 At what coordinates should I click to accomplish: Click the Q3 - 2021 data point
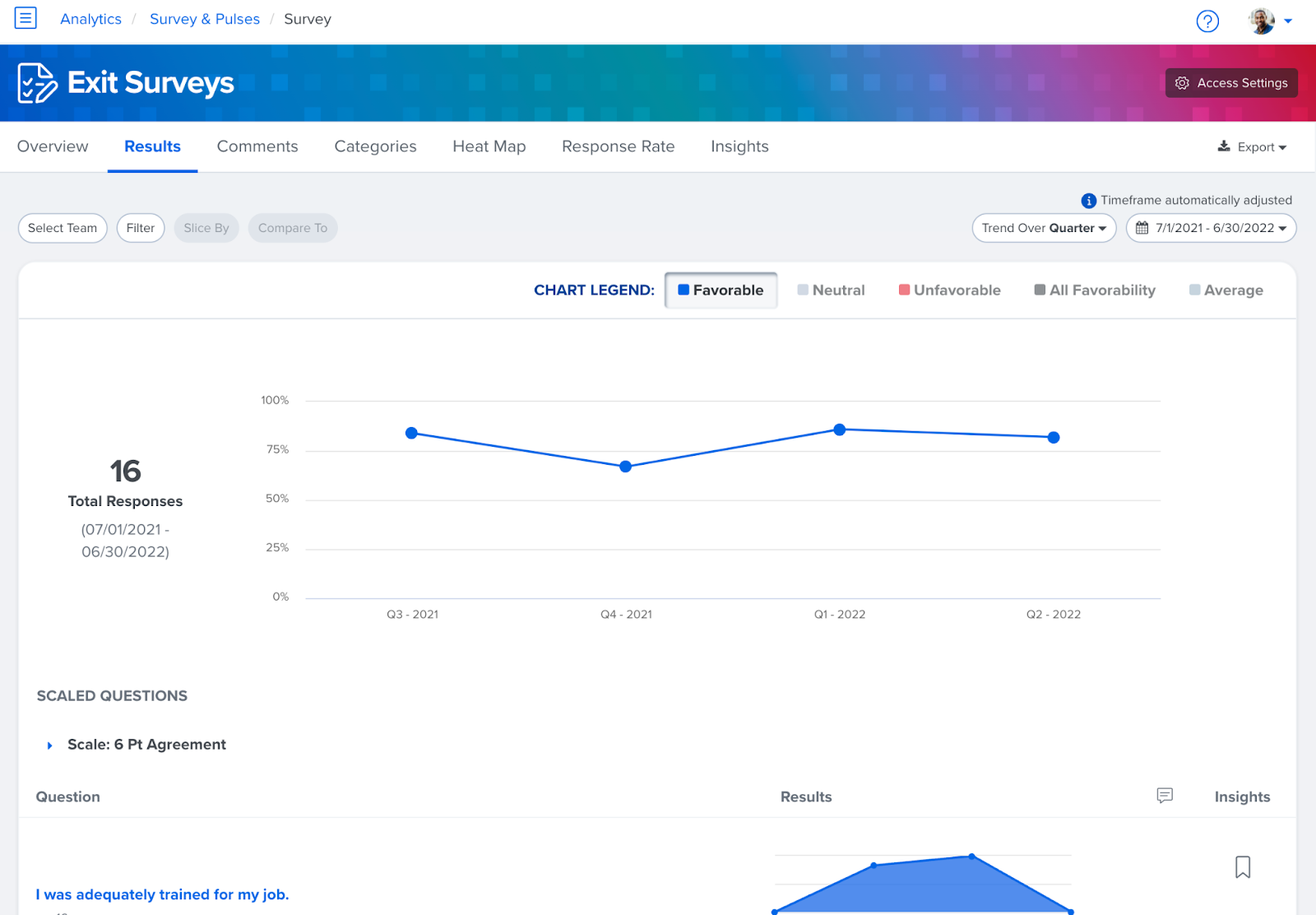point(412,433)
